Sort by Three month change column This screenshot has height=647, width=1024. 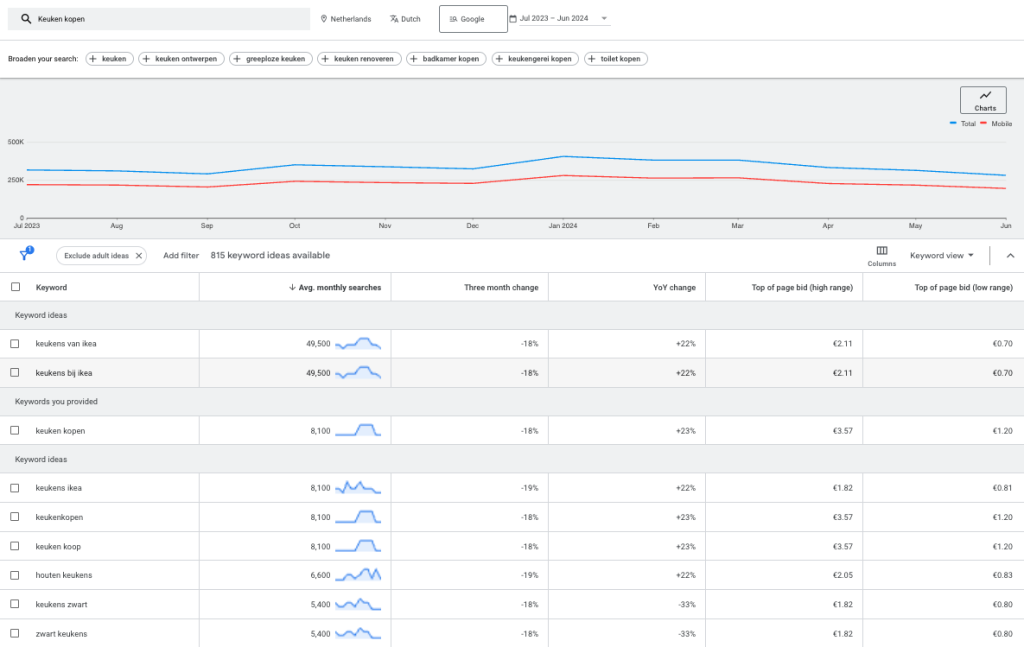(501, 287)
